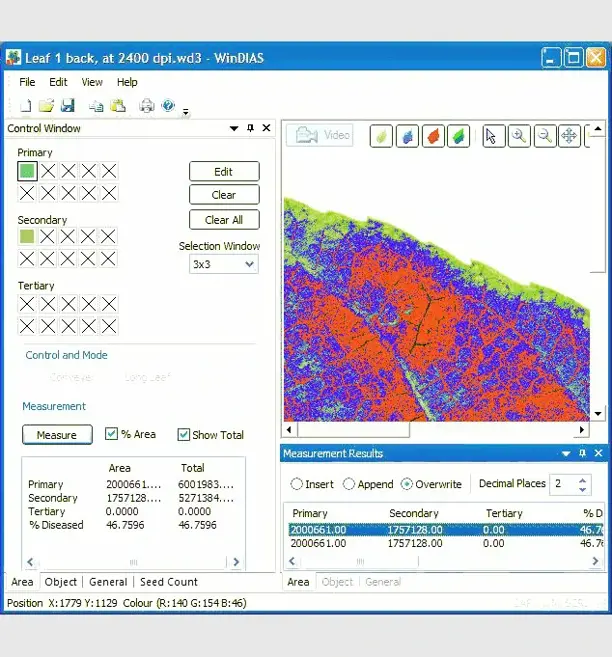Click the Clear All button
612x657 pixels.
point(224,220)
